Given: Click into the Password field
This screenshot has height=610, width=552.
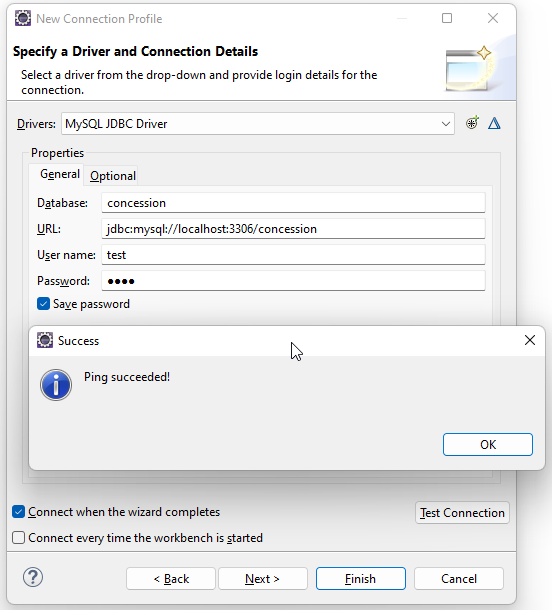Looking at the screenshot, I should point(293,281).
